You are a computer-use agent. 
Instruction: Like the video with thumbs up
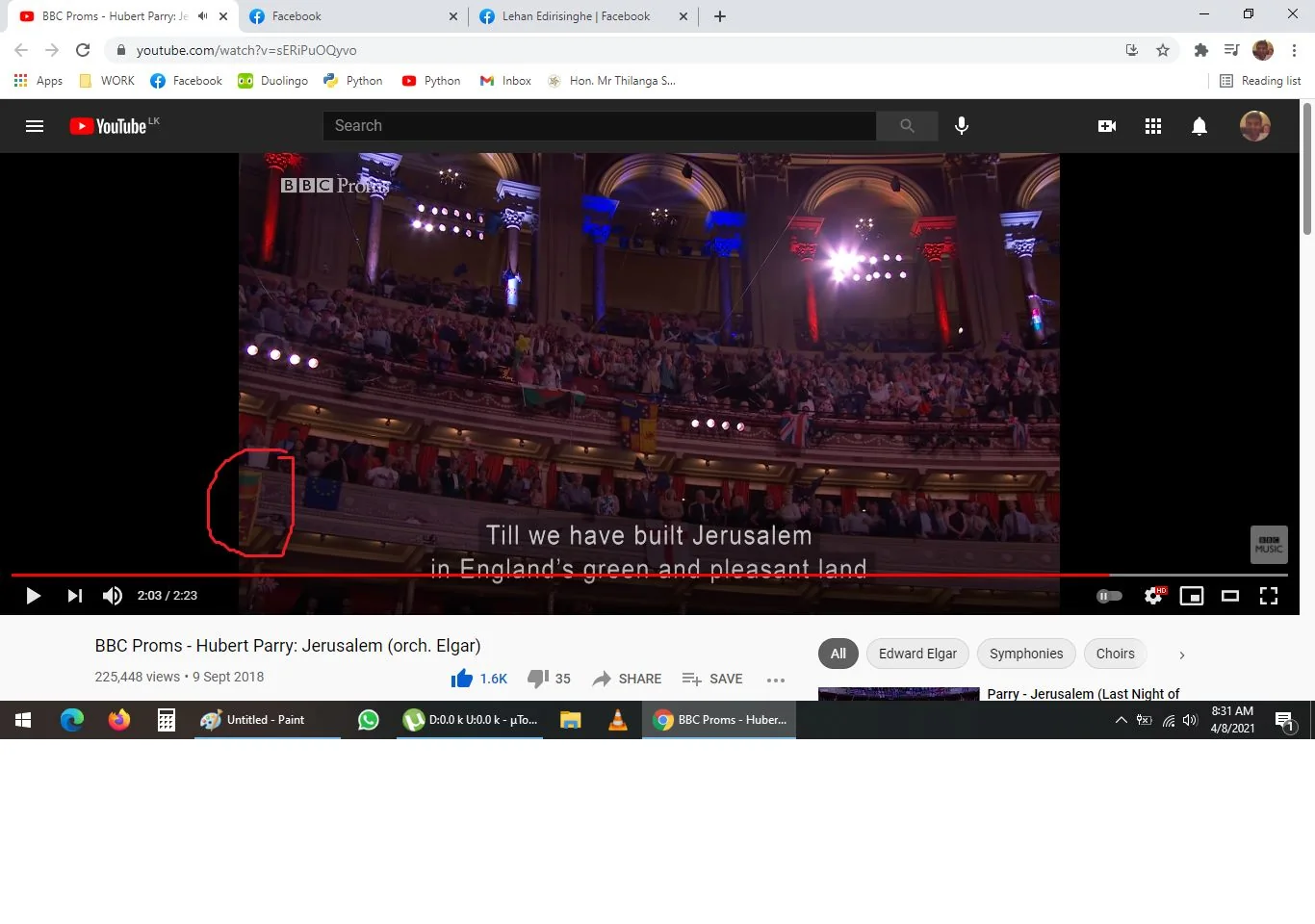tap(478, 679)
